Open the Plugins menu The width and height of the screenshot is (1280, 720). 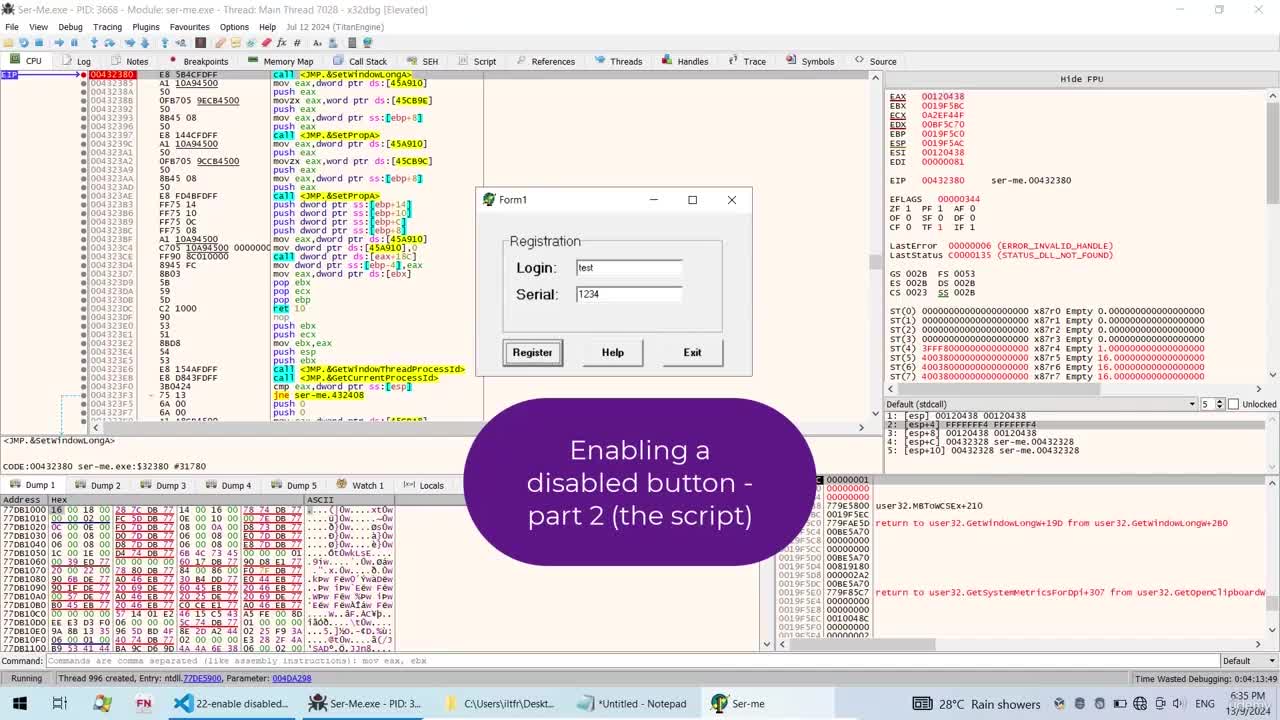click(x=145, y=27)
